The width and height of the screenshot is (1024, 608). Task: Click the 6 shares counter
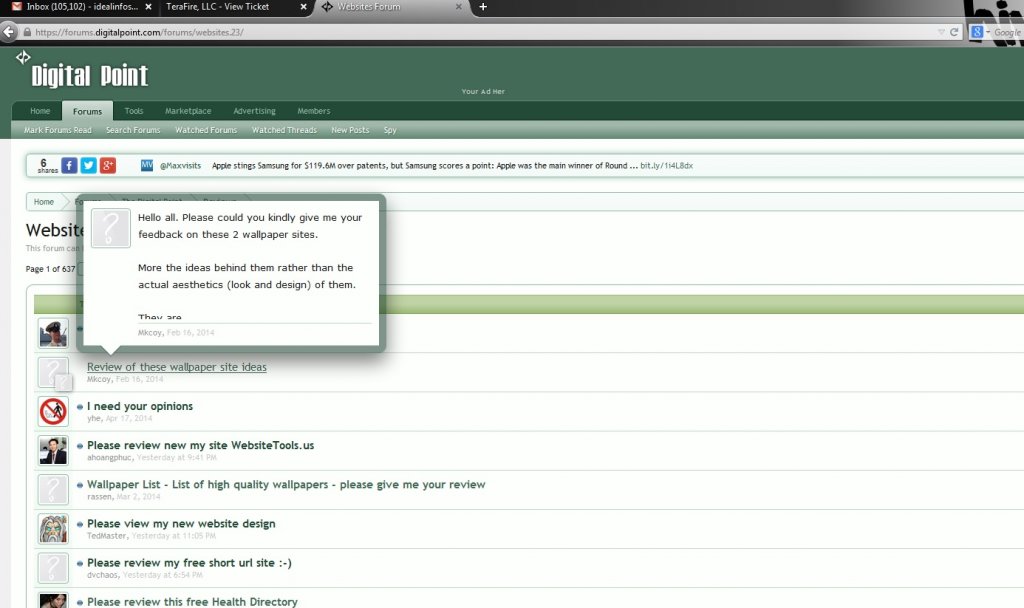(x=47, y=165)
